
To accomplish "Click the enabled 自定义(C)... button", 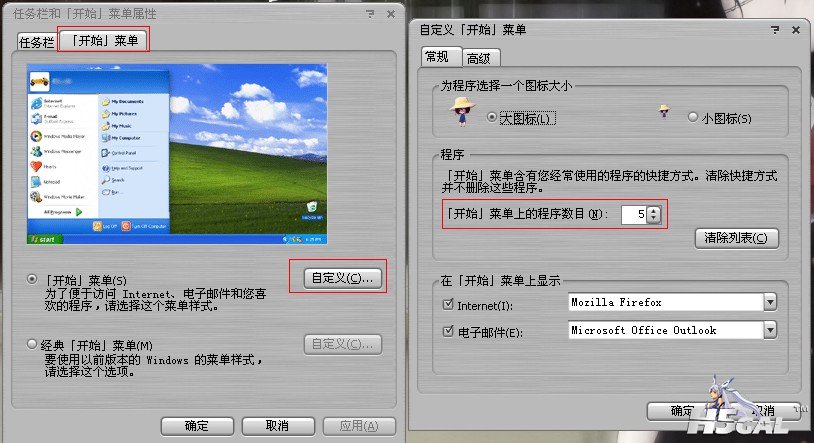I will (343, 278).
